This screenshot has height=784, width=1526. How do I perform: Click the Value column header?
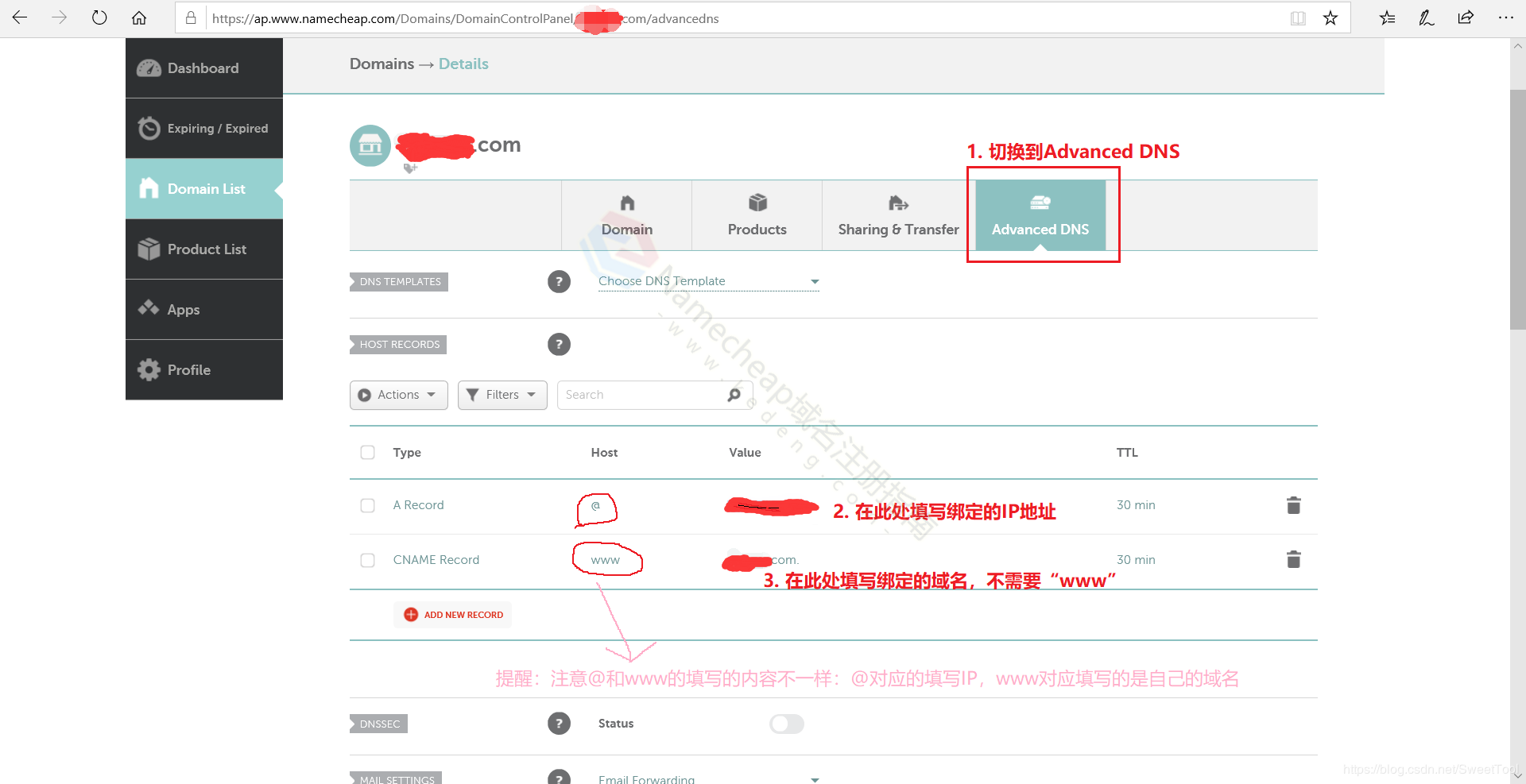coord(745,453)
